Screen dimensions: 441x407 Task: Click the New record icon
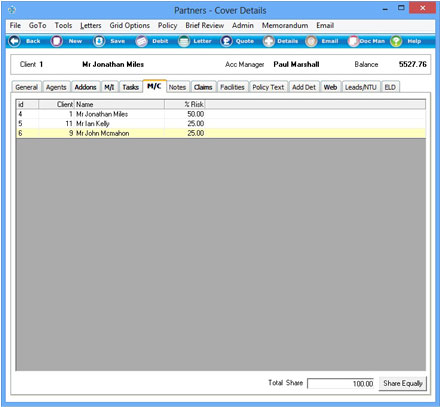[x=57, y=41]
